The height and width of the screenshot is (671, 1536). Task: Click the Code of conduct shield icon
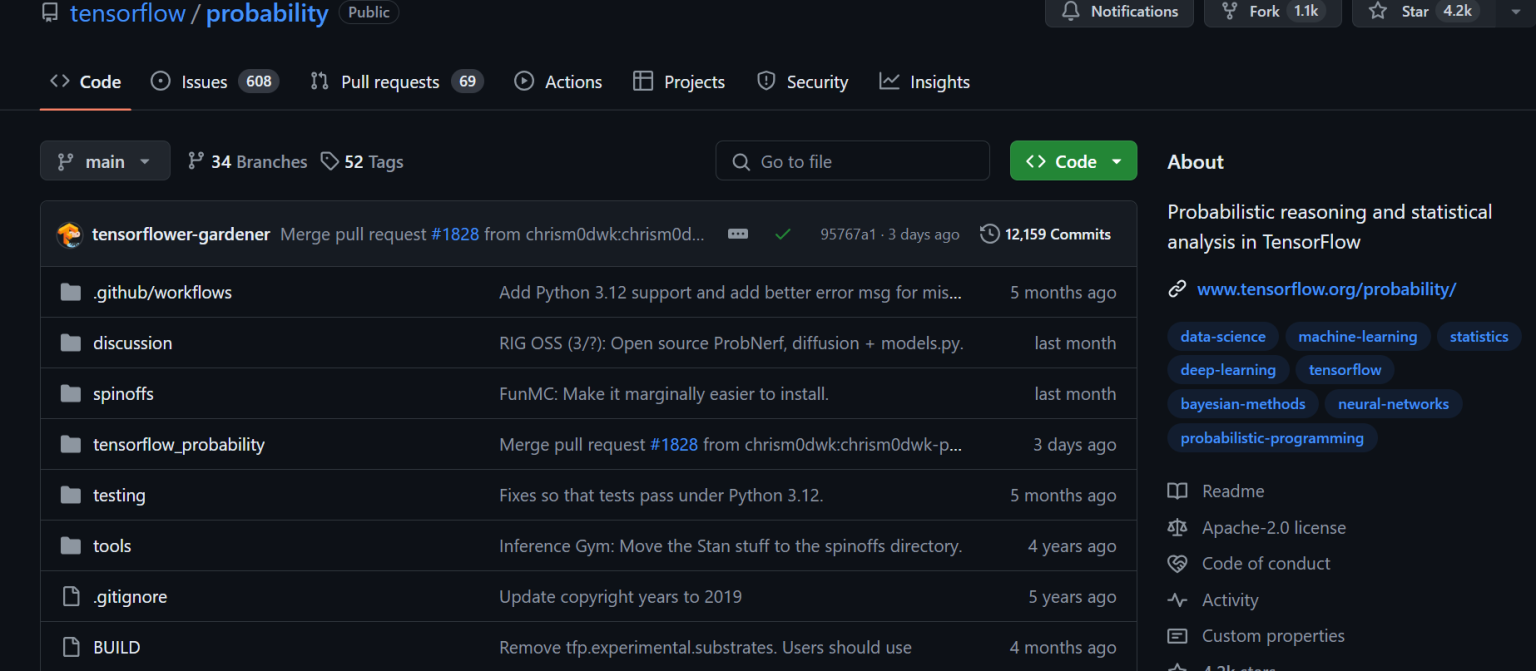[1178, 563]
